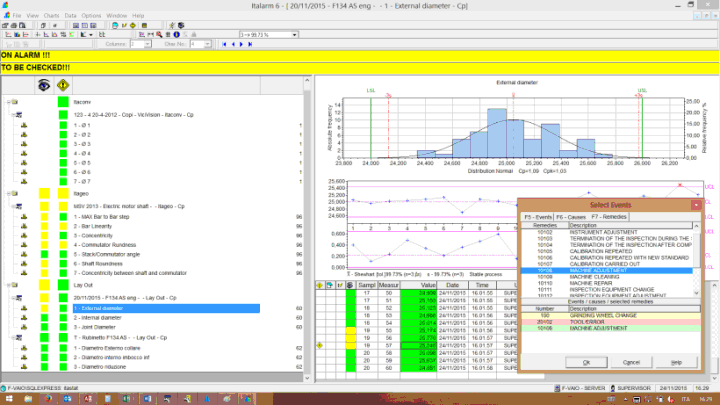
Task: Click the yellow diamond alarm icon in the top toolbar
Action: tap(133, 25)
